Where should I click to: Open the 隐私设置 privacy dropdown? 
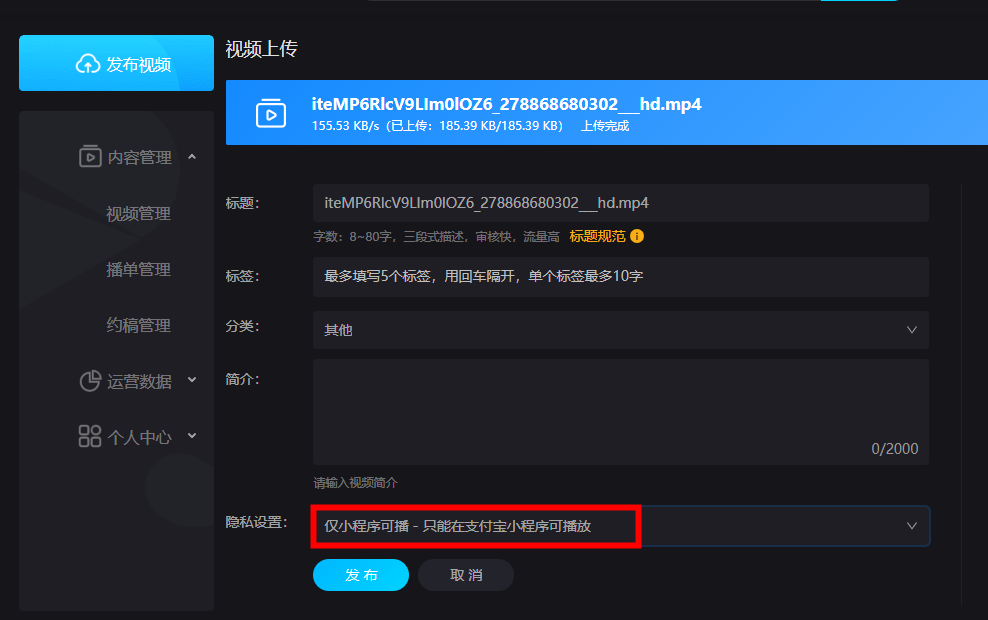[621, 526]
